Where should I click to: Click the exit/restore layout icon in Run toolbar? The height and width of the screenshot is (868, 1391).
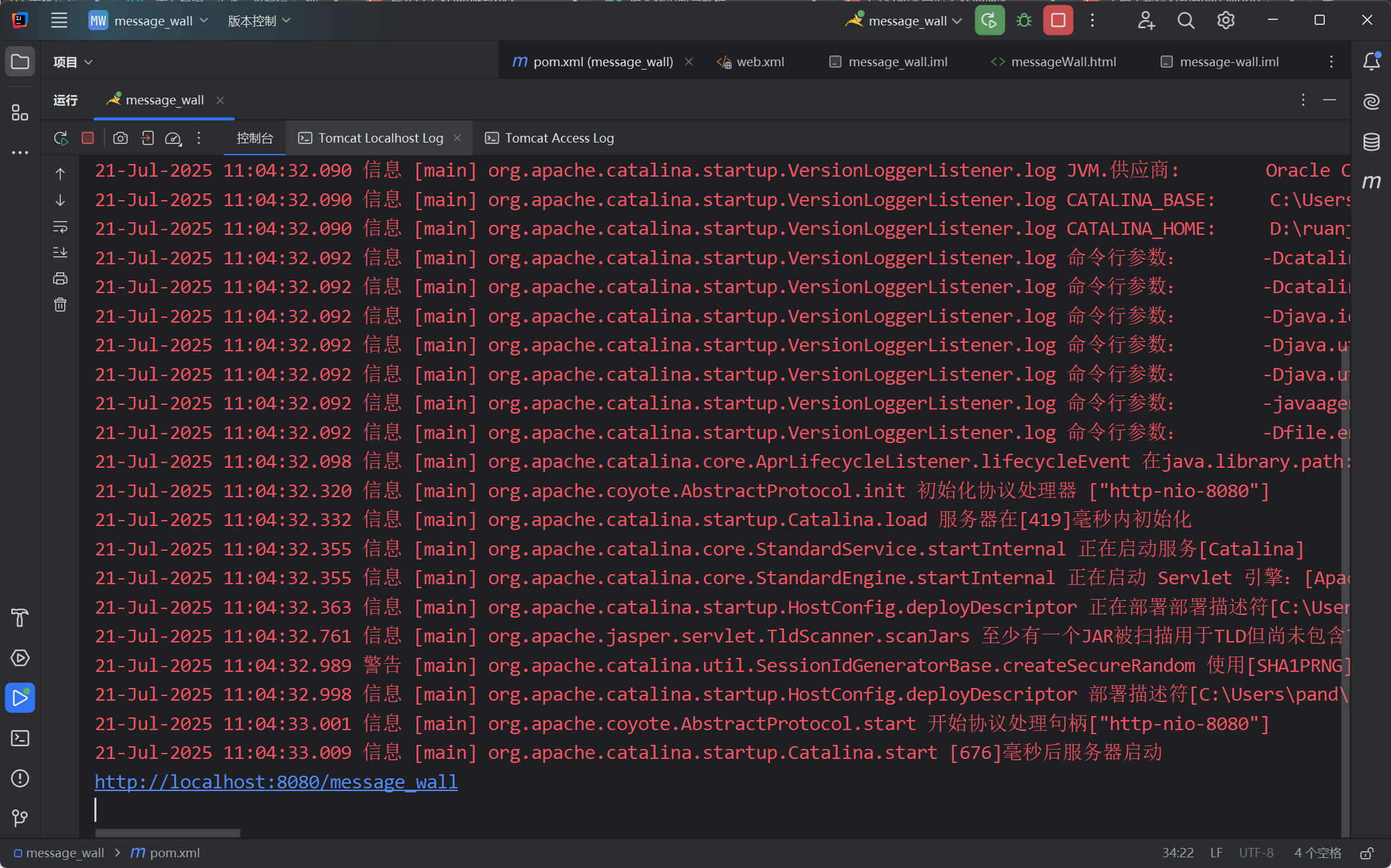pyautogui.click(x=147, y=138)
